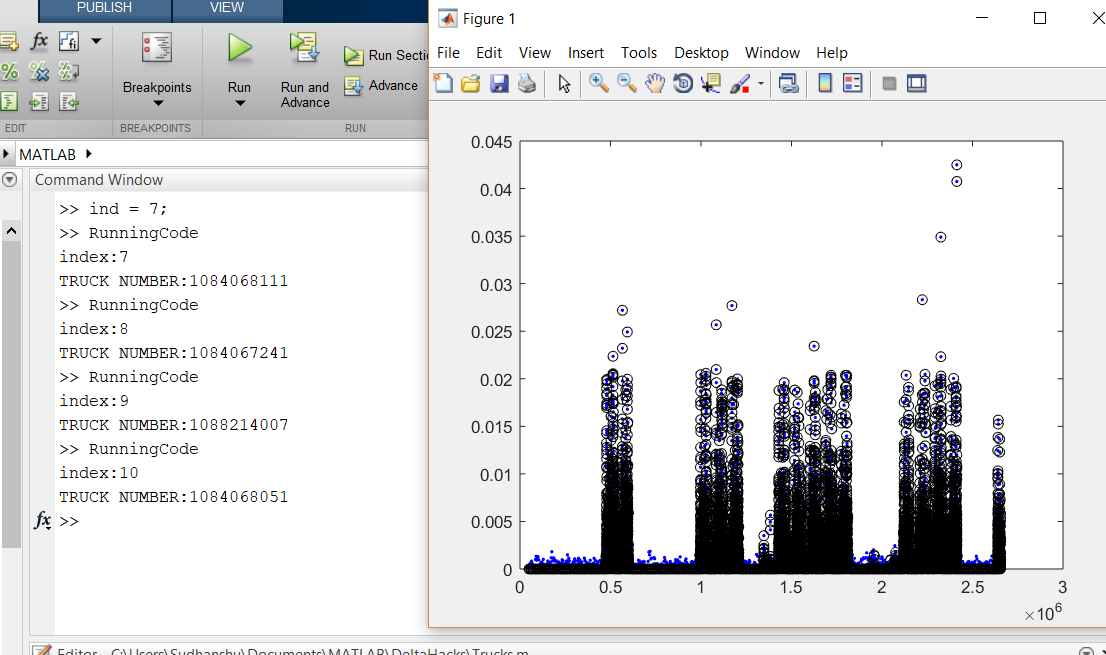This screenshot has height=655, width=1106.
Task: Click the green percent Comment icon
Action: tap(9, 71)
